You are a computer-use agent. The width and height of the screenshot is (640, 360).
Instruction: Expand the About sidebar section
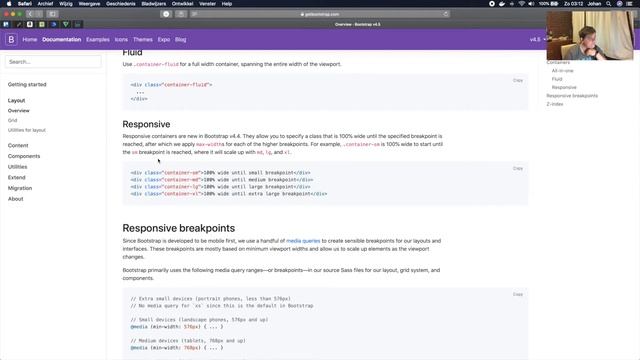click(x=16, y=199)
